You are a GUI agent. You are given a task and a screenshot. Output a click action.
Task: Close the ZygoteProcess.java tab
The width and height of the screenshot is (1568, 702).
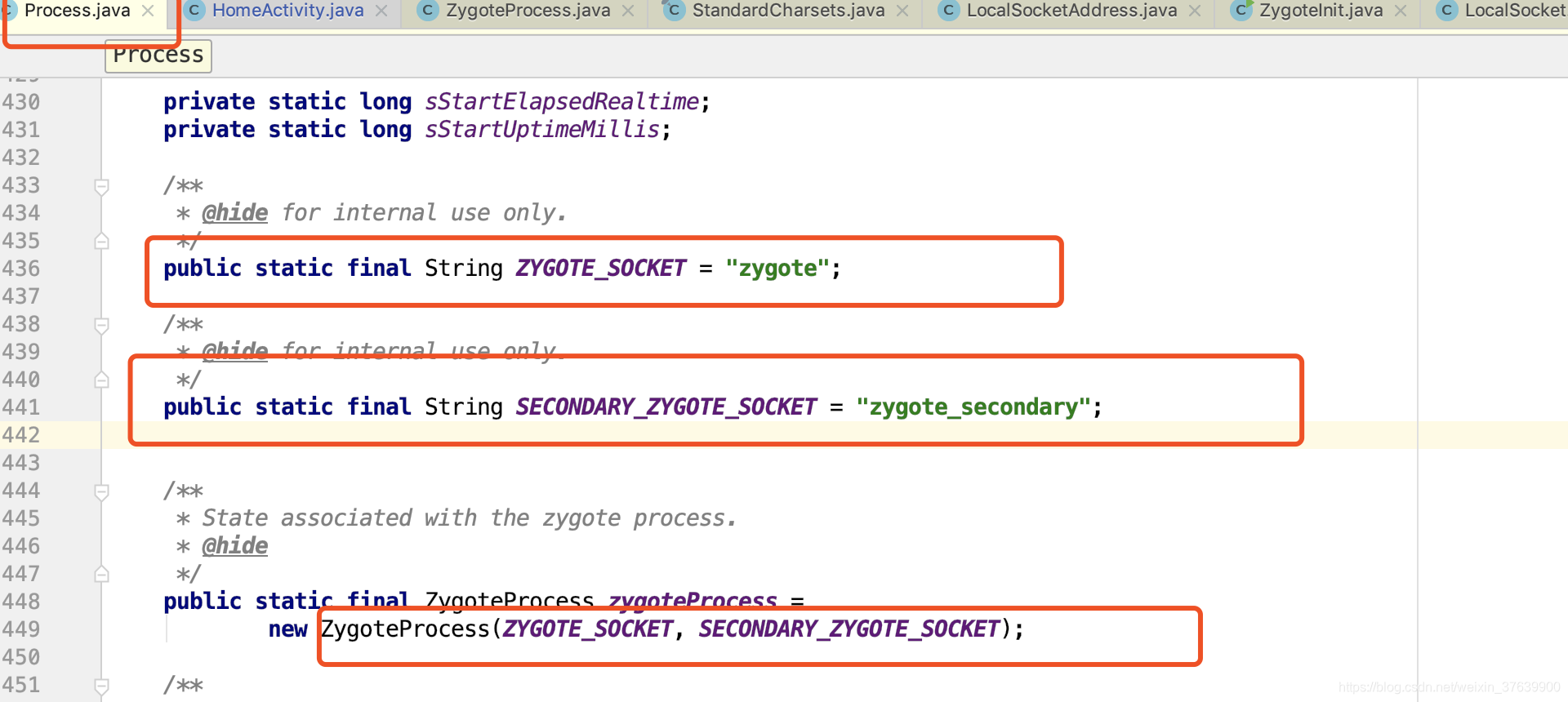[x=628, y=11]
